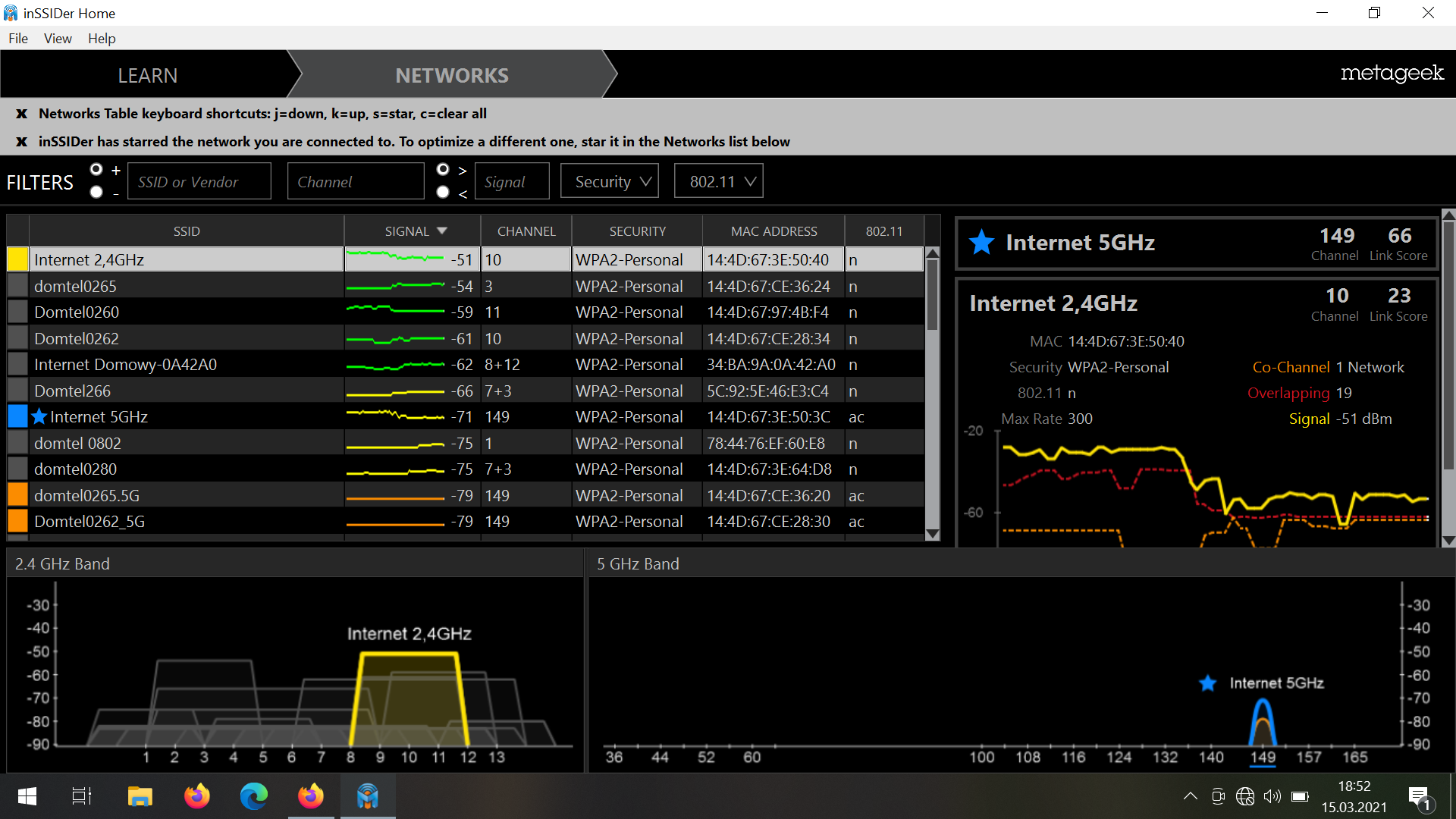This screenshot has width=1456, height=819.
Task: Open Microsoft Edge from the taskbar
Action: pyautogui.click(x=253, y=796)
